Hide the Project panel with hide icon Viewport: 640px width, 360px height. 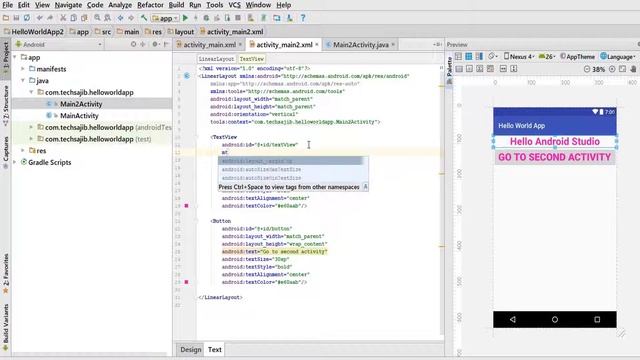tap(166, 44)
